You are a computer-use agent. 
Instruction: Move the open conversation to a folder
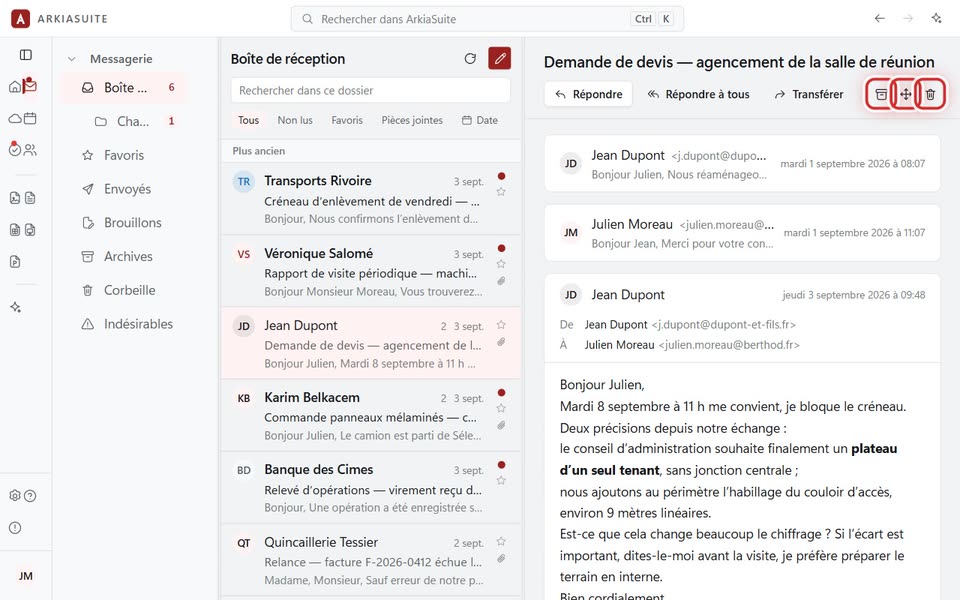(906, 94)
